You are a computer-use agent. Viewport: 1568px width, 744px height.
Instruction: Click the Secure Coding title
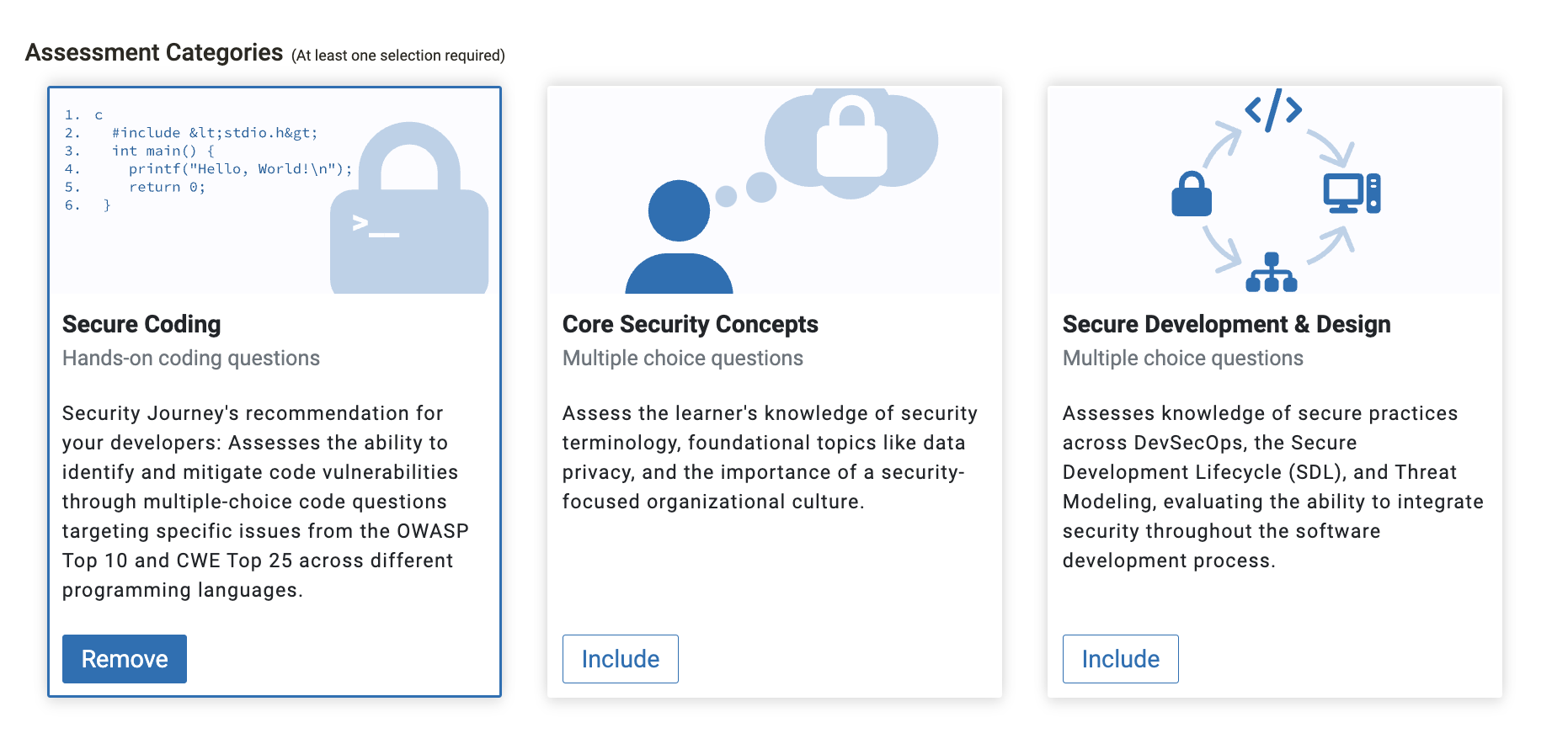(x=141, y=324)
